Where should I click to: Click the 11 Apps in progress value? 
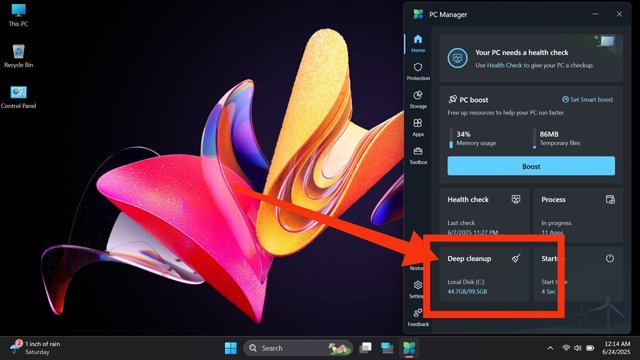click(552, 232)
